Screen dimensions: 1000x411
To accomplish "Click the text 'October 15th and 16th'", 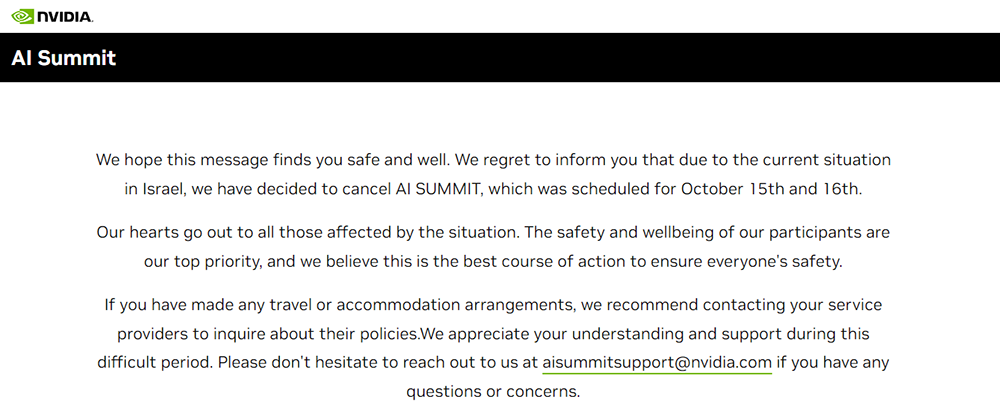I will (771, 188).
